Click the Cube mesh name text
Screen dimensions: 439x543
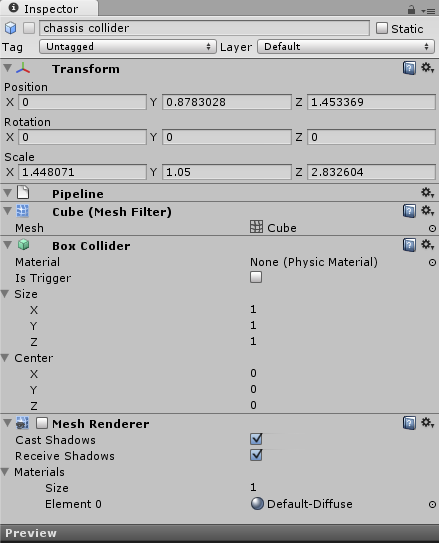coord(282,228)
